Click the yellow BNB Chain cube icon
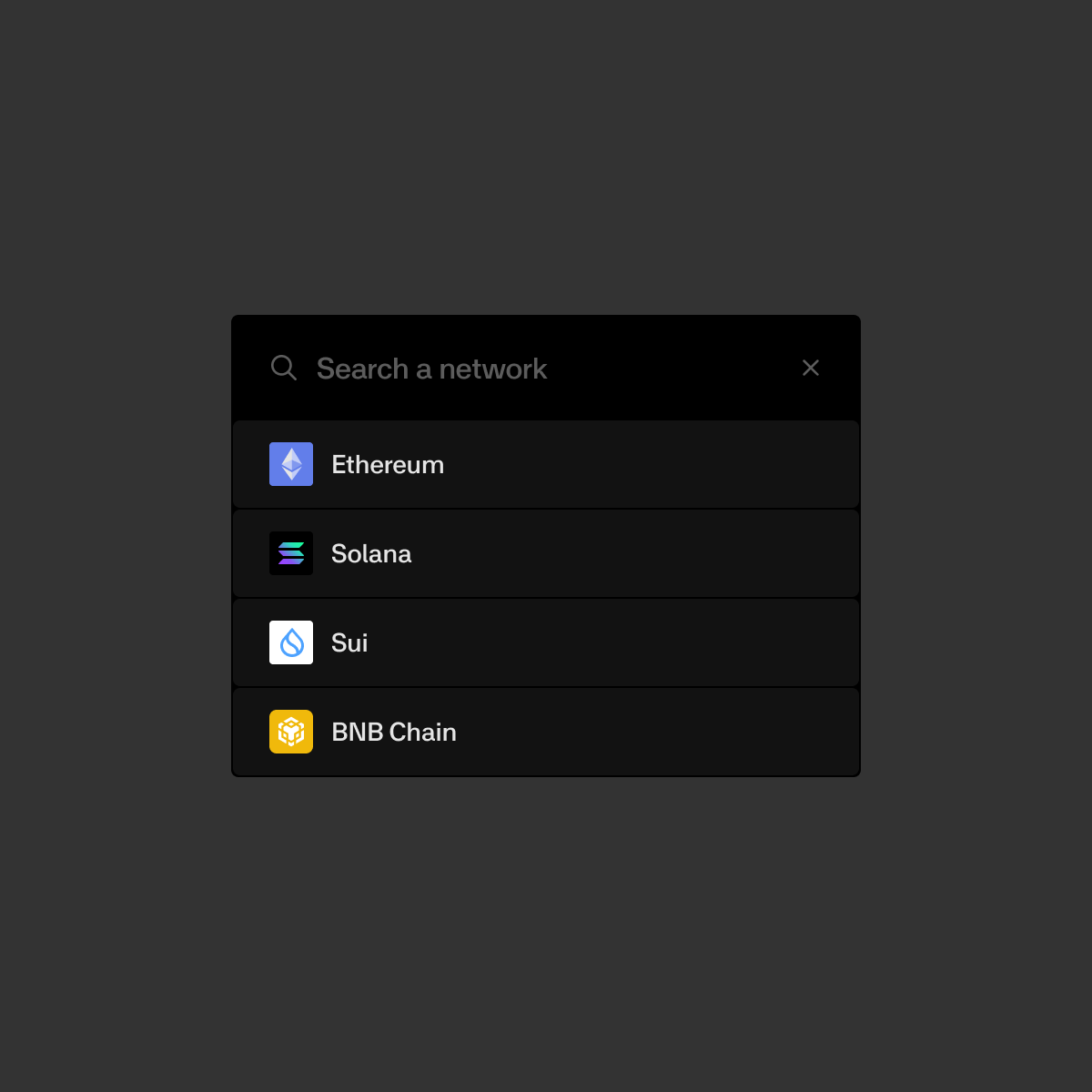The height and width of the screenshot is (1092, 1092). pos(291,732)
